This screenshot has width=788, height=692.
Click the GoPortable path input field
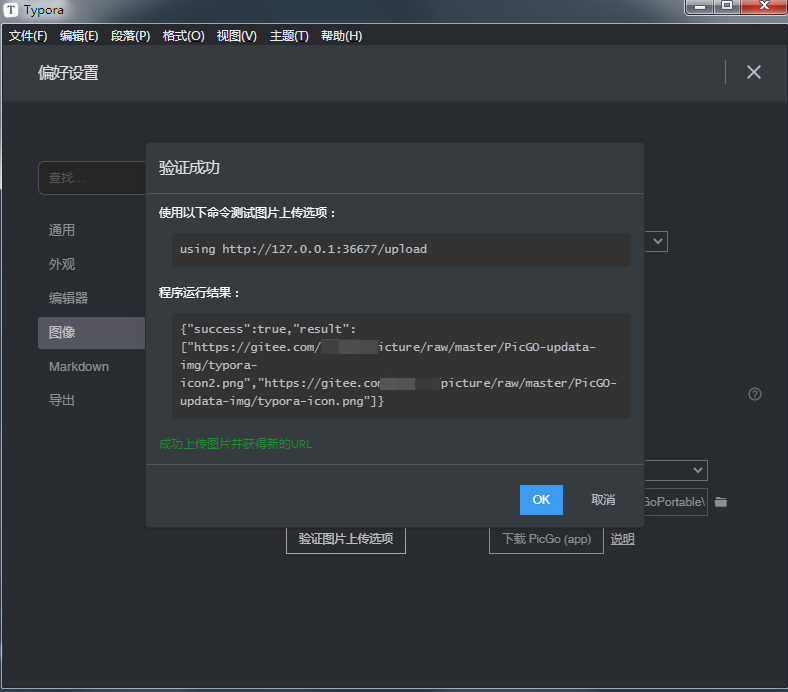[x=676, y=502]
